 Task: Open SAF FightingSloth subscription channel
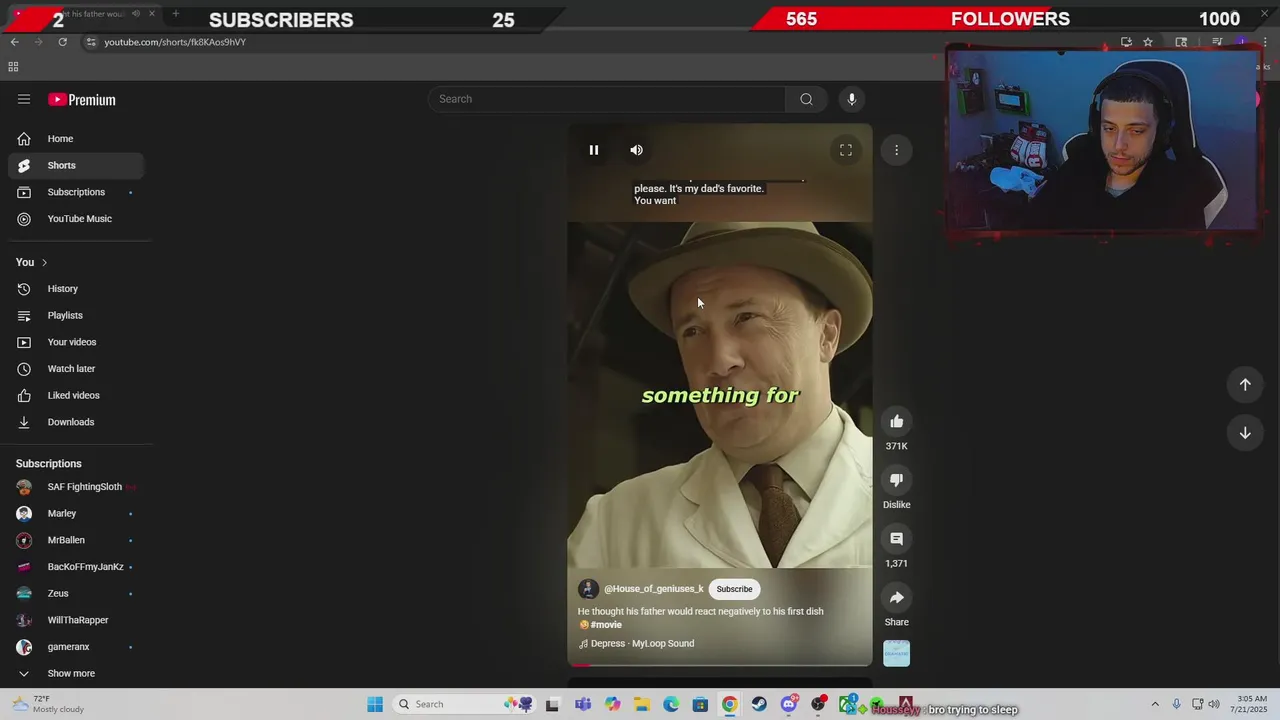[76, 487]
